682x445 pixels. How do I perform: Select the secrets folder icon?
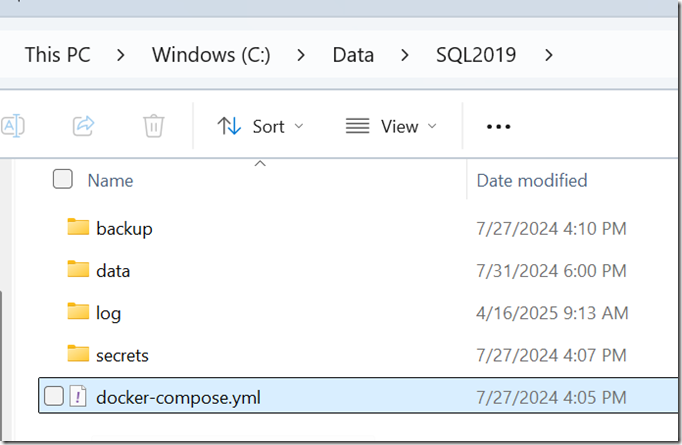78,353
